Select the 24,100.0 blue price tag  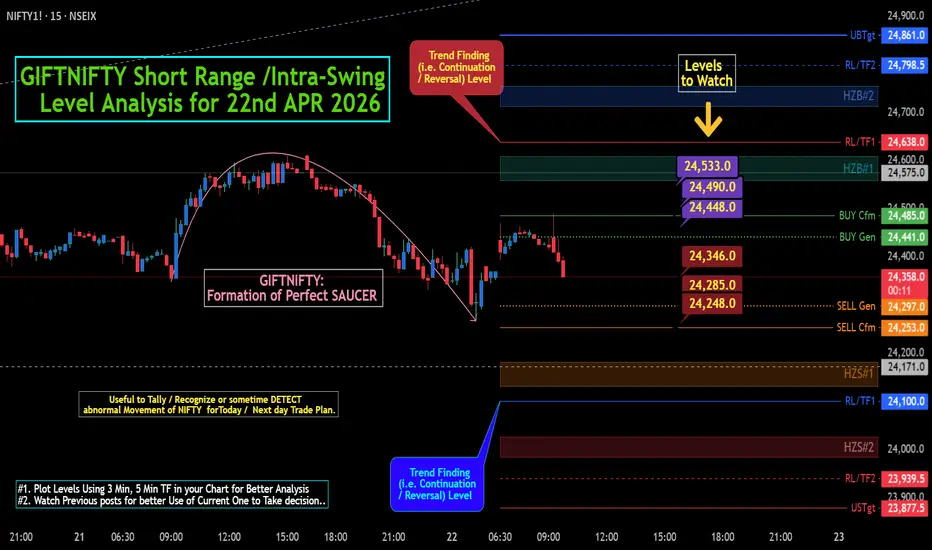pos(905,401)
